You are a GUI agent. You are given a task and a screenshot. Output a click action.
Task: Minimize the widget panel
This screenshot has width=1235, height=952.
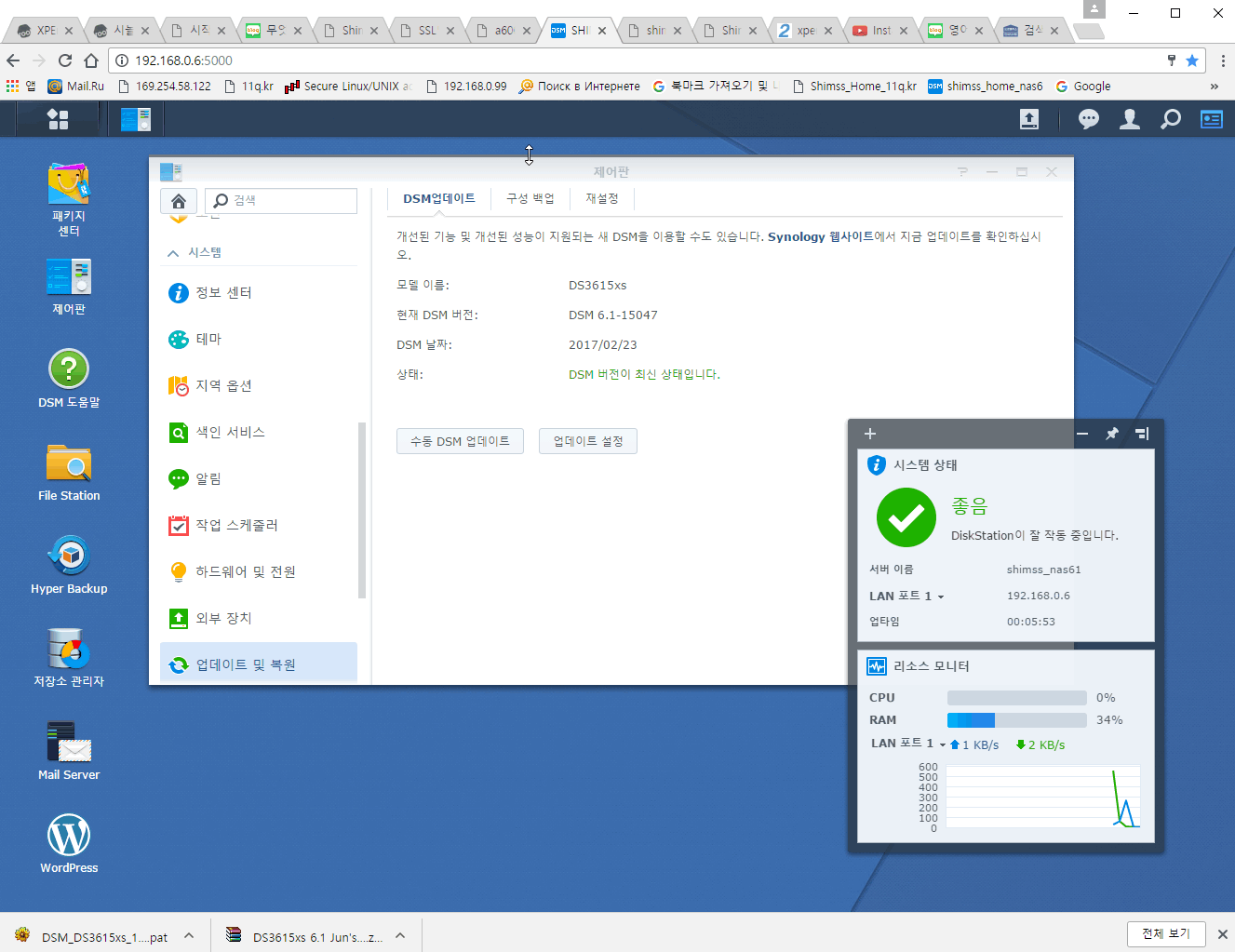click(1082, 434)
